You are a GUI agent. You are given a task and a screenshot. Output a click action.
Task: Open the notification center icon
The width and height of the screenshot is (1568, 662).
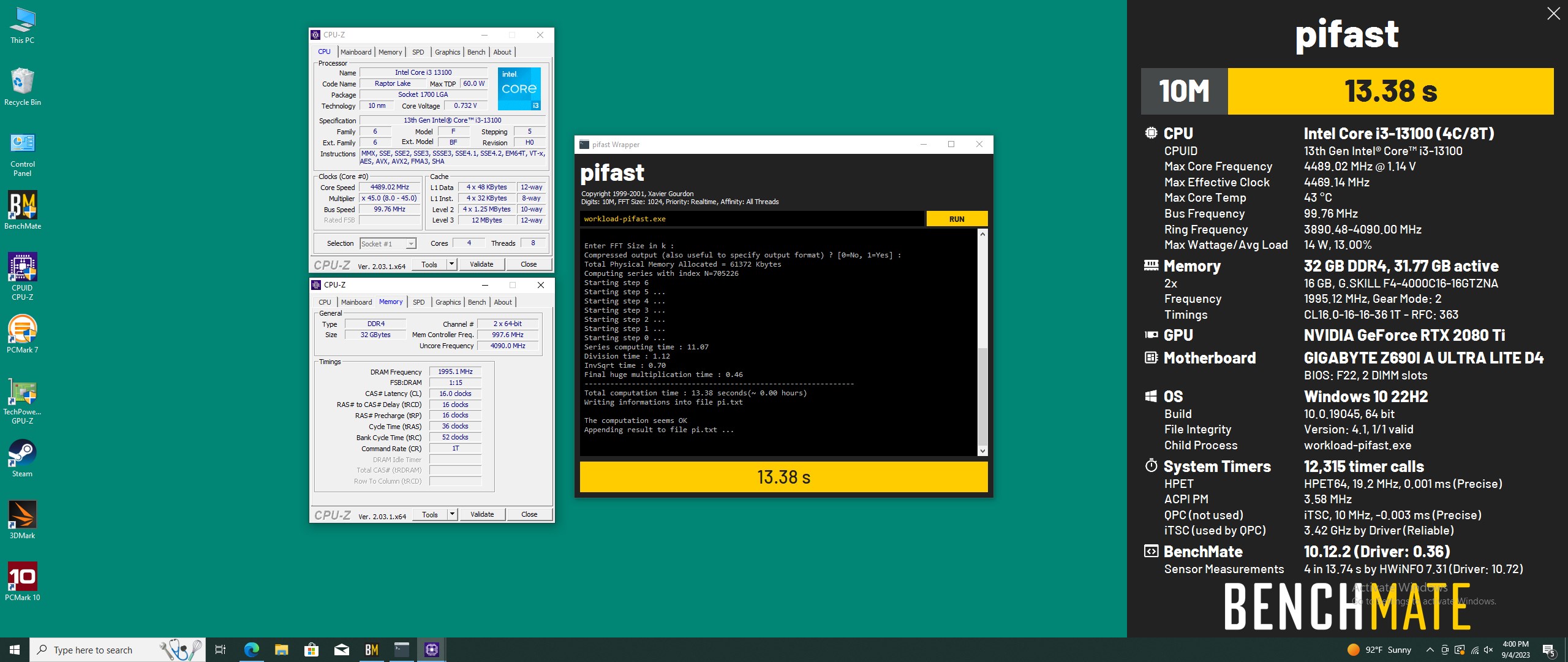[x=1549, y=650]
